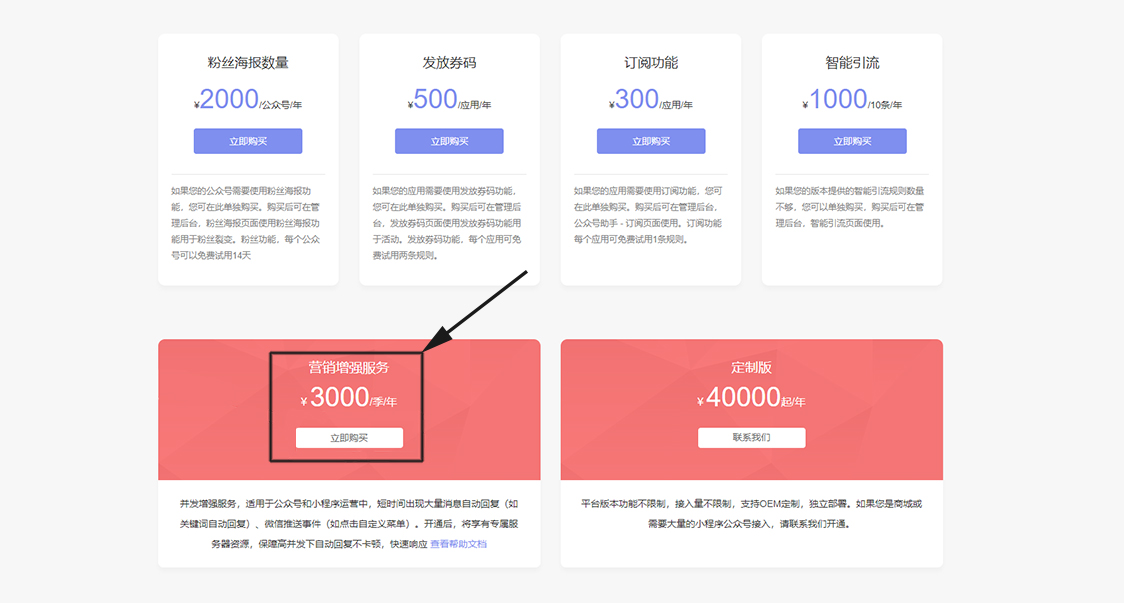
Task: Click the 订阅功能 description paragraph
Action: point(649,215)
